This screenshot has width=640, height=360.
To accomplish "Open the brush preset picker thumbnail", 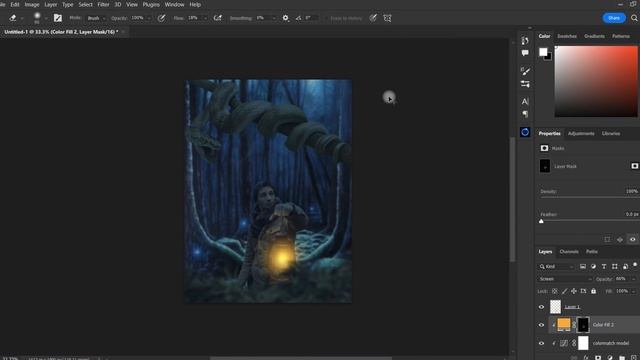I will point(37,18).
